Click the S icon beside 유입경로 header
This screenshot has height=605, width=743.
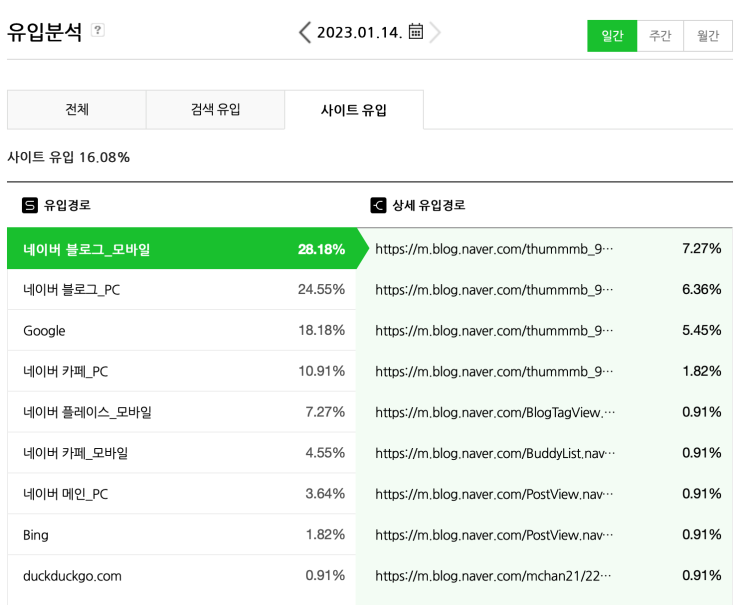[30, 205]
